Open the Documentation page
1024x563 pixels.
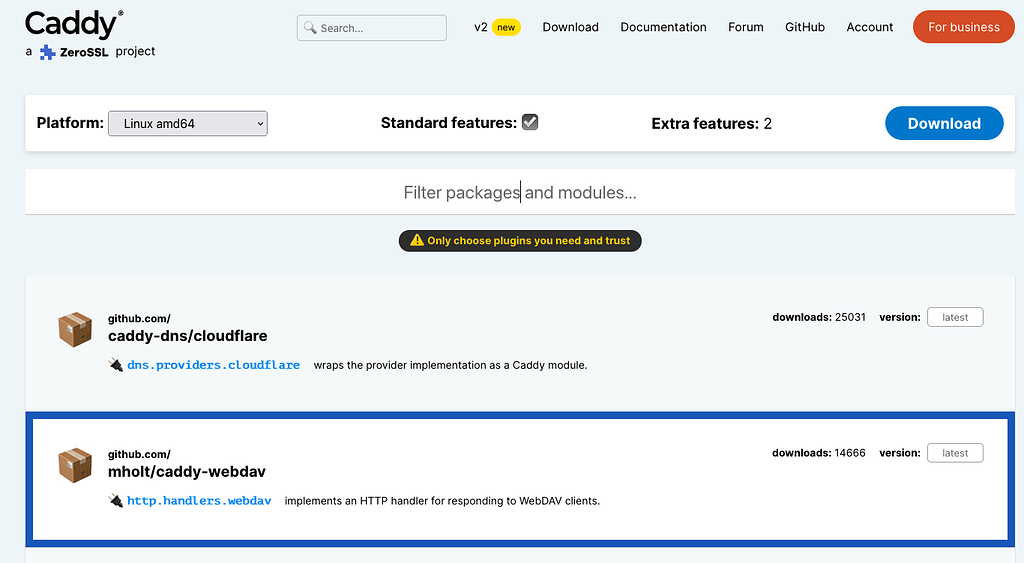pos(663,27)
